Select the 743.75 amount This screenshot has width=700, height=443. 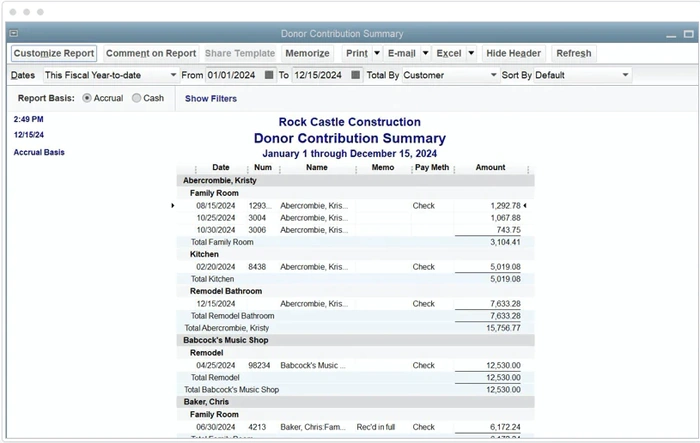(x=508, y=230)
